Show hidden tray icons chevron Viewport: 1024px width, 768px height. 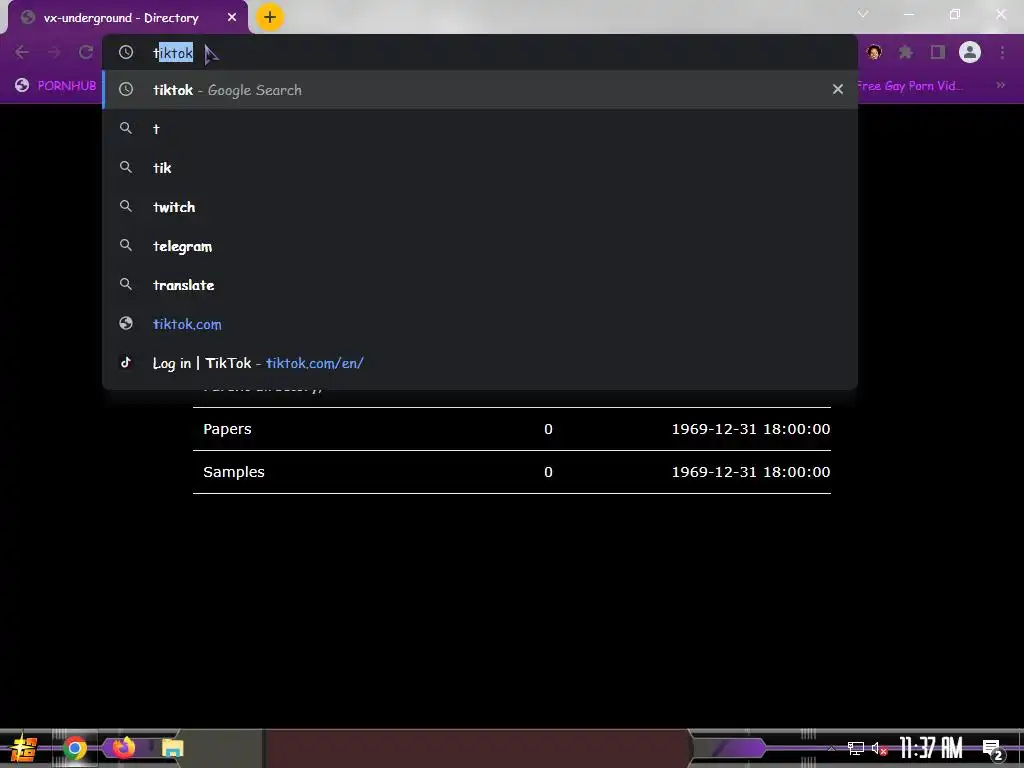coord(831,748)
